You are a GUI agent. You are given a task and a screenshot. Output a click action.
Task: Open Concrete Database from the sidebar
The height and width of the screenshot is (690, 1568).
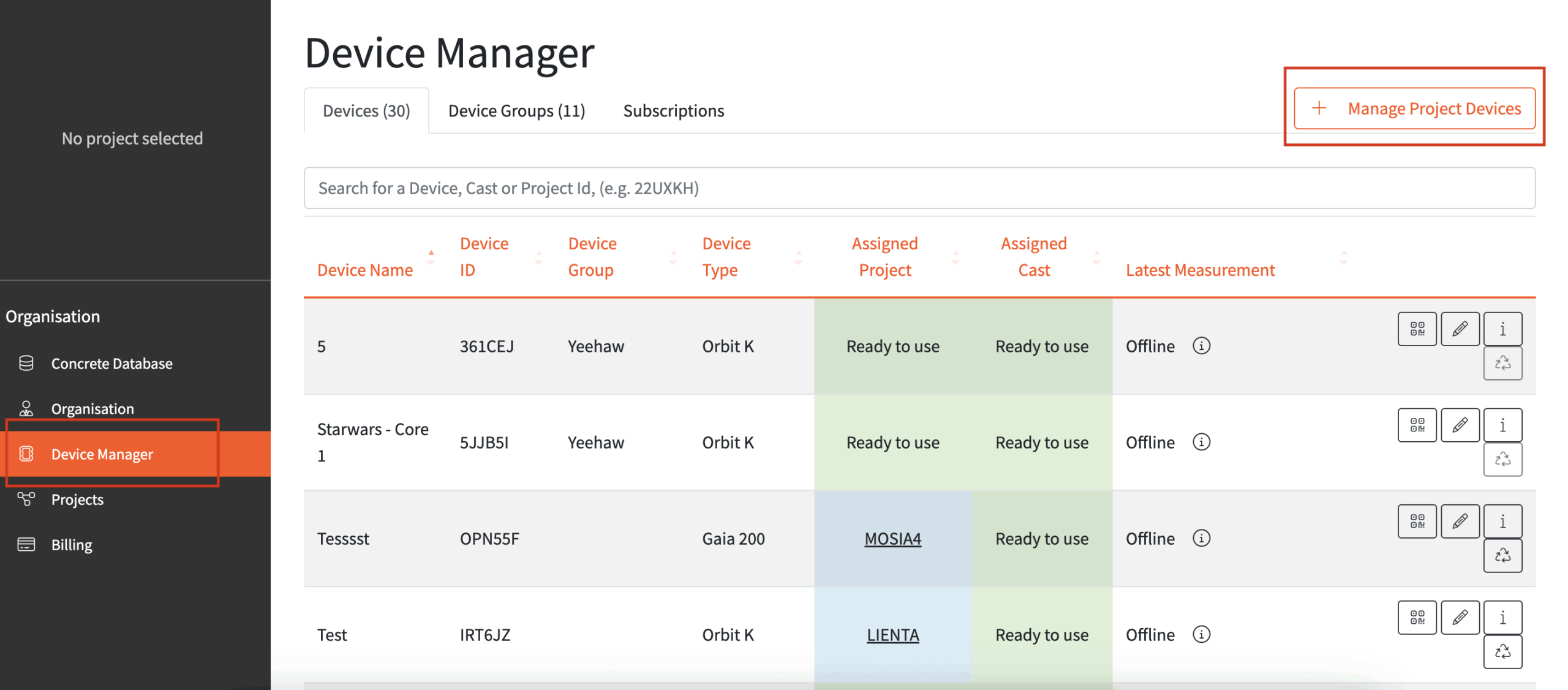point(111,363)
